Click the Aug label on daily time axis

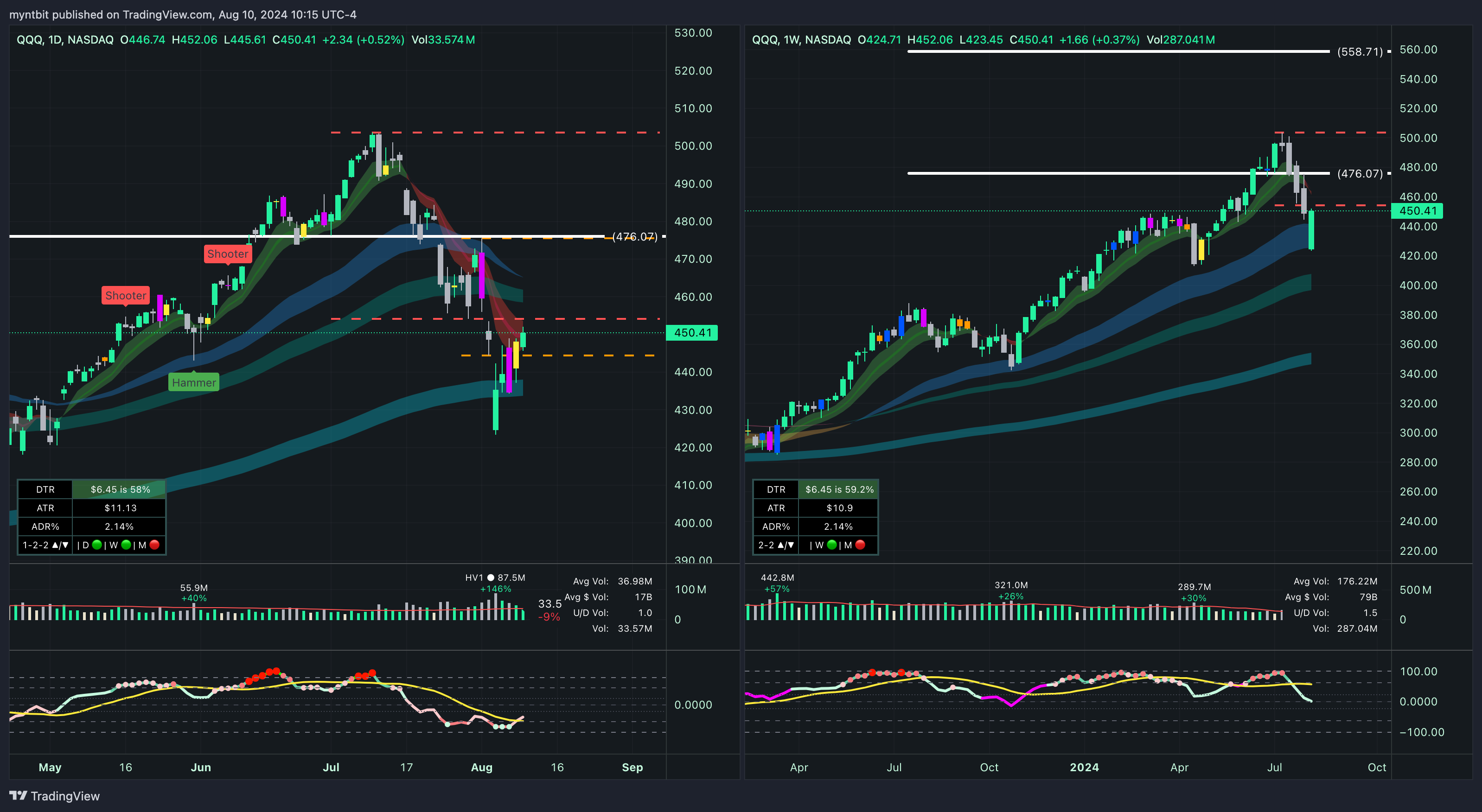click(x=481, y=767)
